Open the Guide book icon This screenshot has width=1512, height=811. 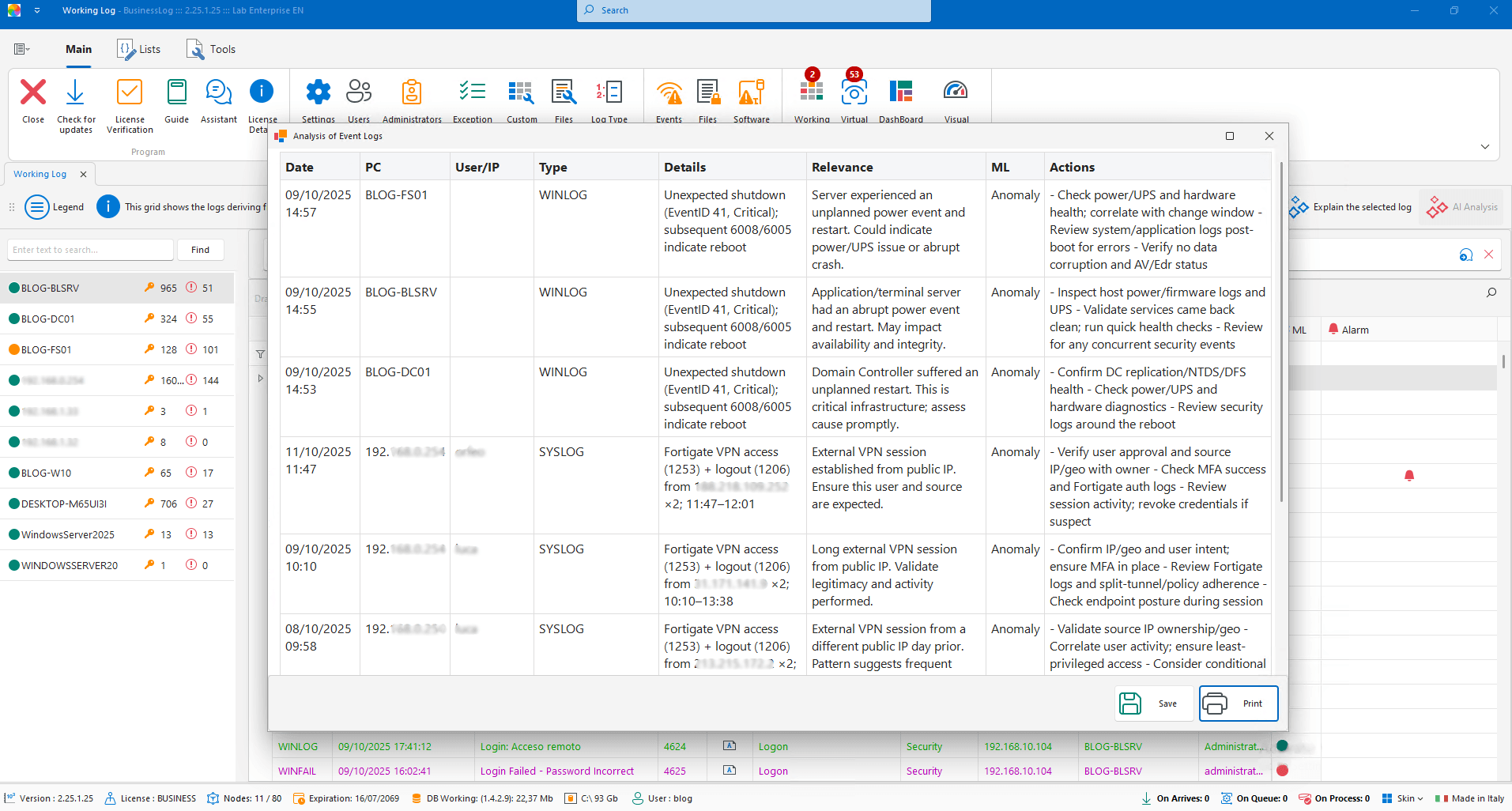[x=176, y=93]
